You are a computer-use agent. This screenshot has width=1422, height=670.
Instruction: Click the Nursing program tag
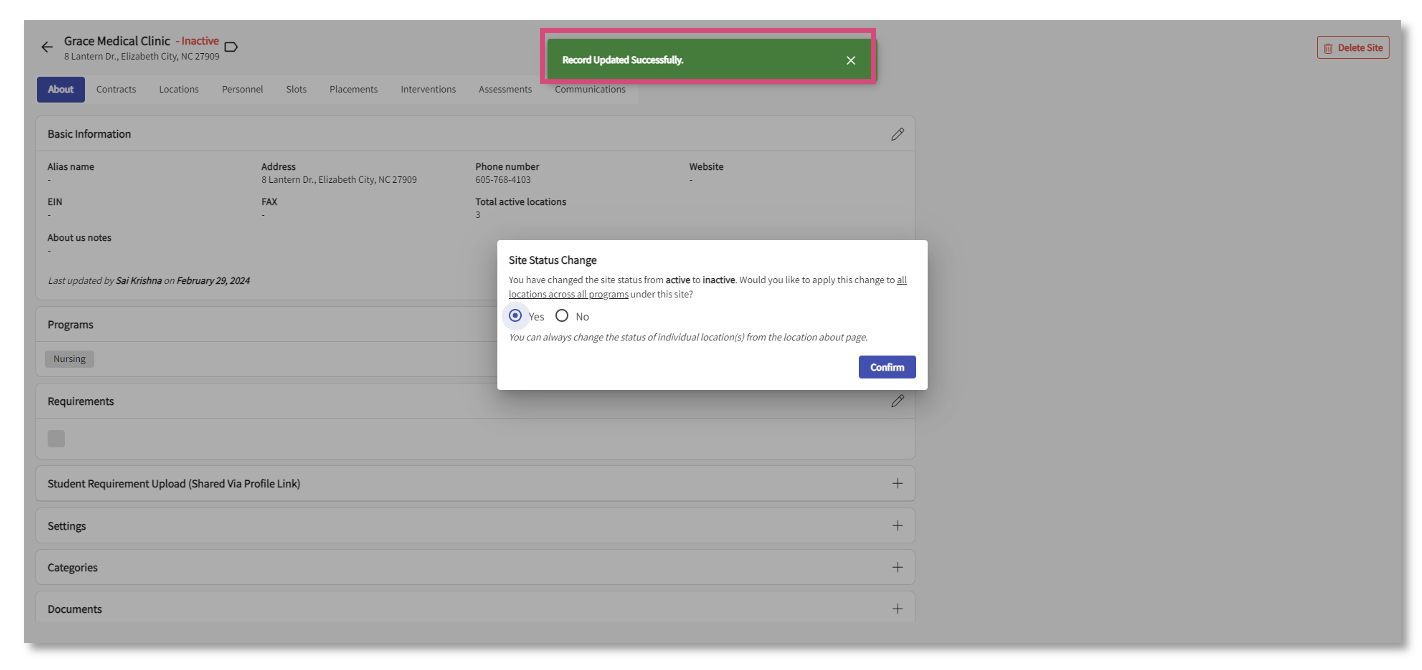(x=69, y=359)
